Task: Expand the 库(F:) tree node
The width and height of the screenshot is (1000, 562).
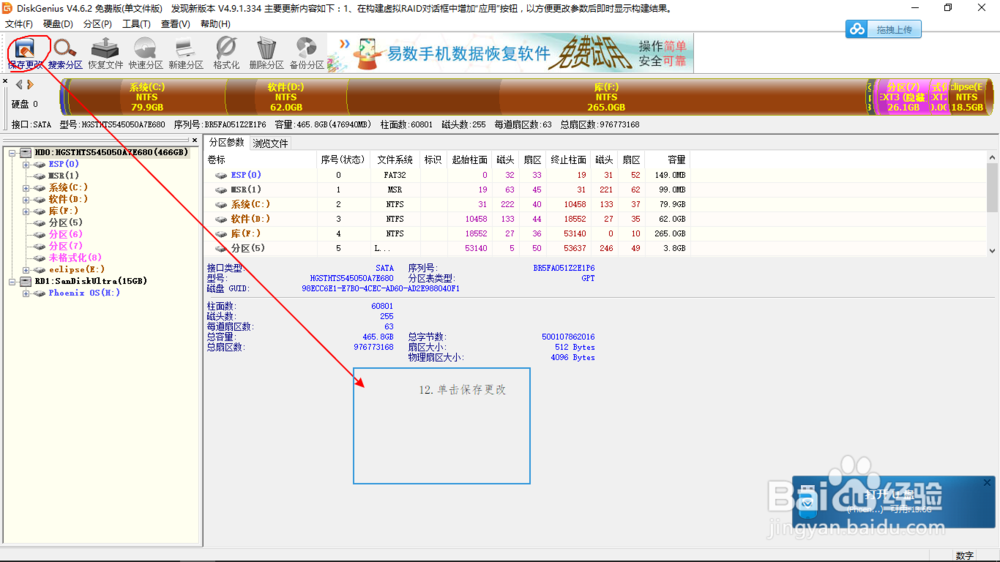Action: coord(26,211)
